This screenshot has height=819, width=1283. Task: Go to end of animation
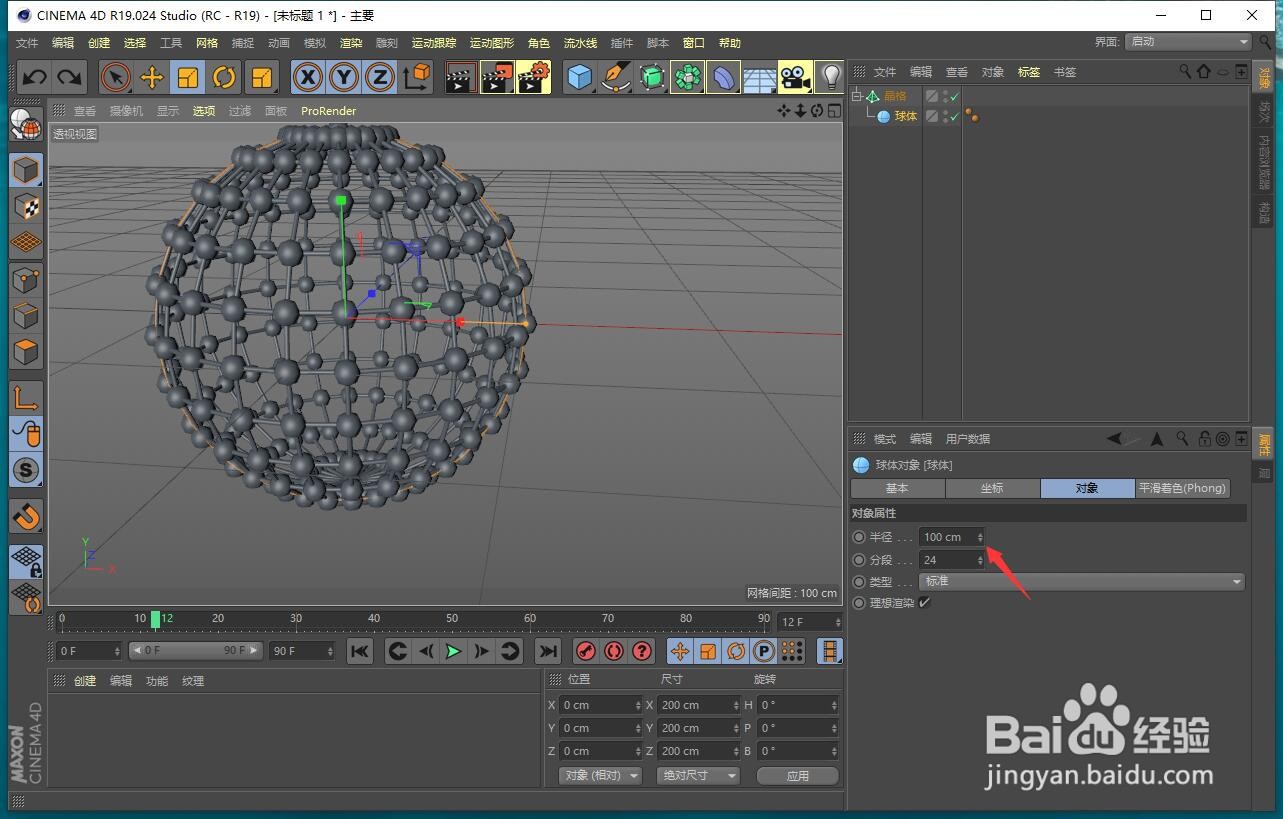pyautogui.click(x=548, y=651)
